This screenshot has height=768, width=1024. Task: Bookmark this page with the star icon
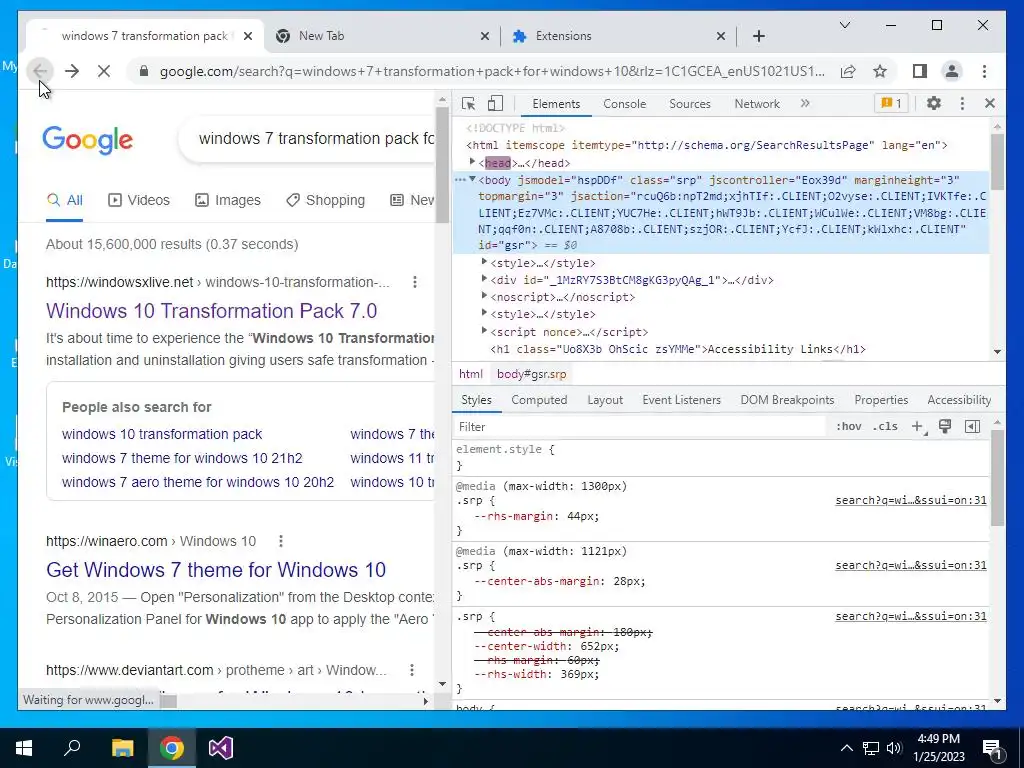pyautogui.click(x=880, y=71)
